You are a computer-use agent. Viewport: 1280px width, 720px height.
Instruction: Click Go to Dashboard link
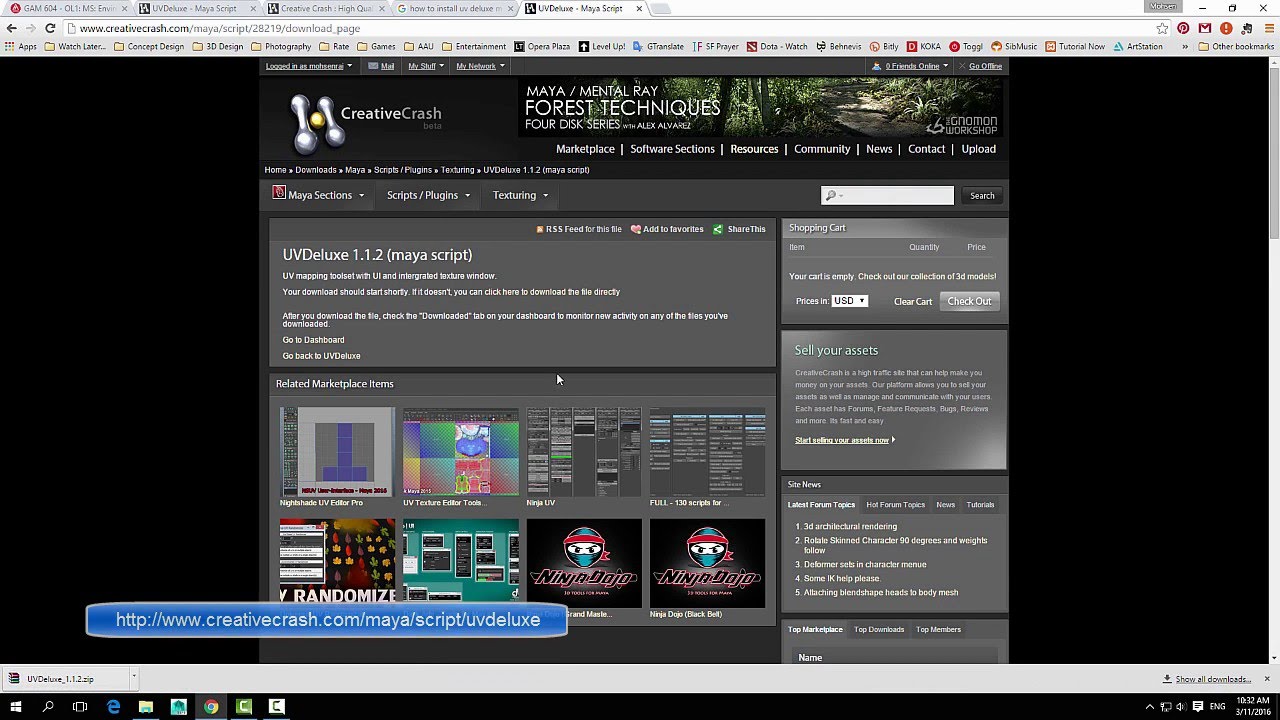pos(313,340)
